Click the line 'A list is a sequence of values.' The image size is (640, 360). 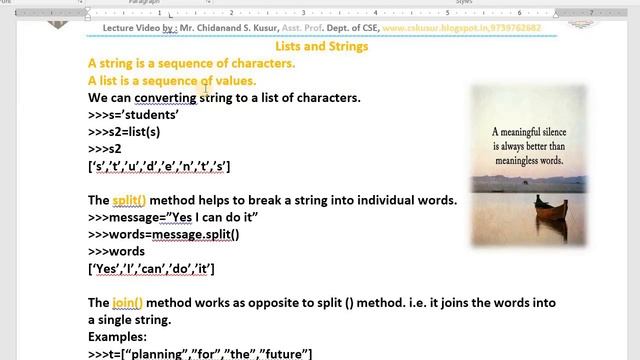[x=172, y=80]
